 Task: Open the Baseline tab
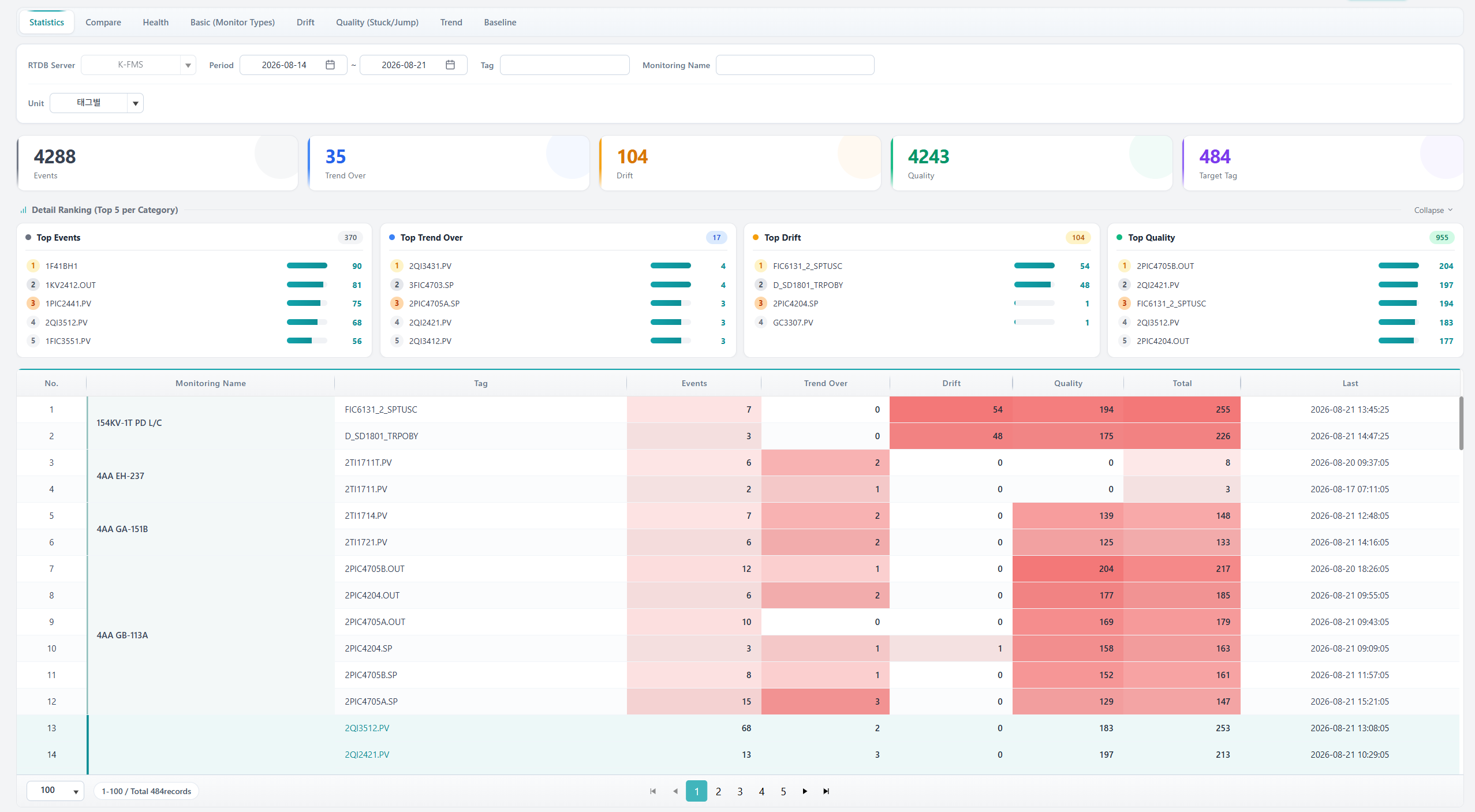click(x=500, y=23)
